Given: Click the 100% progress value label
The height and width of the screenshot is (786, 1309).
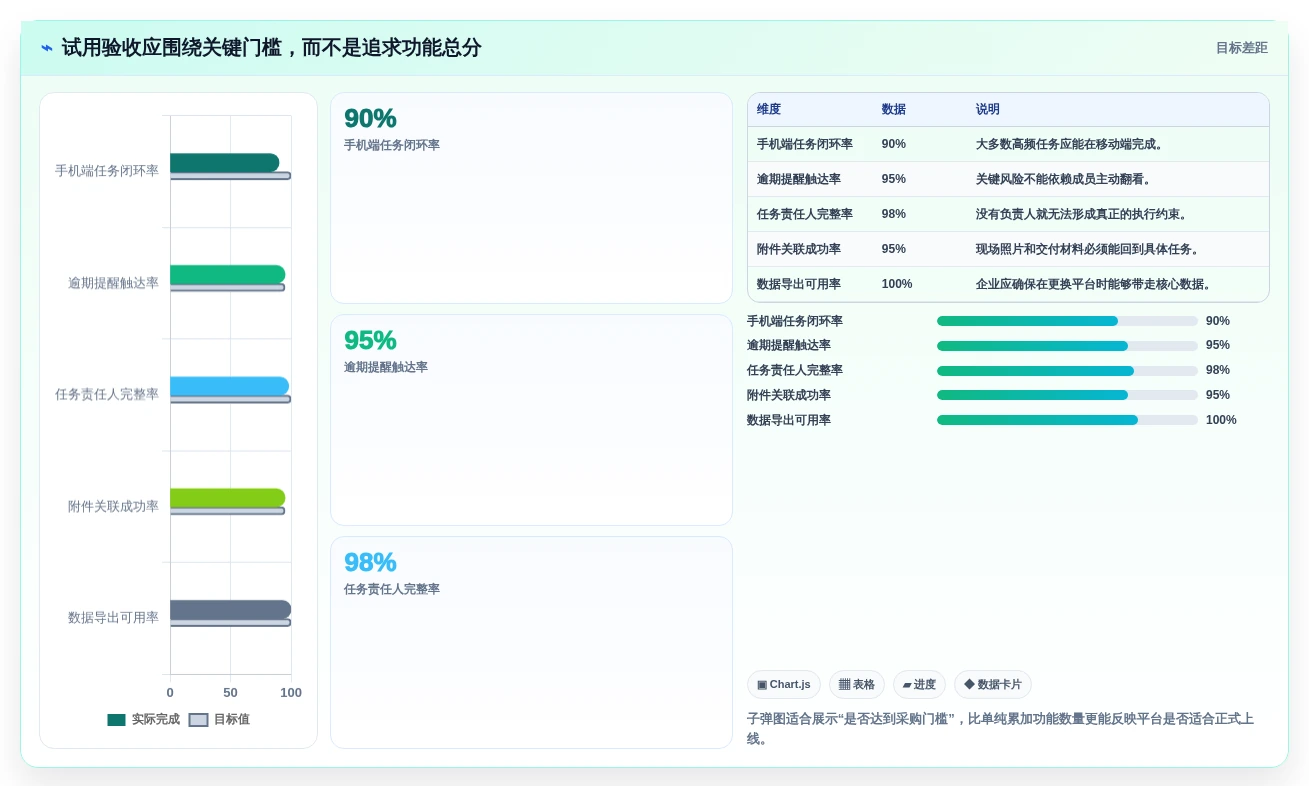Looking at the screenshot, I should 1221,420.
